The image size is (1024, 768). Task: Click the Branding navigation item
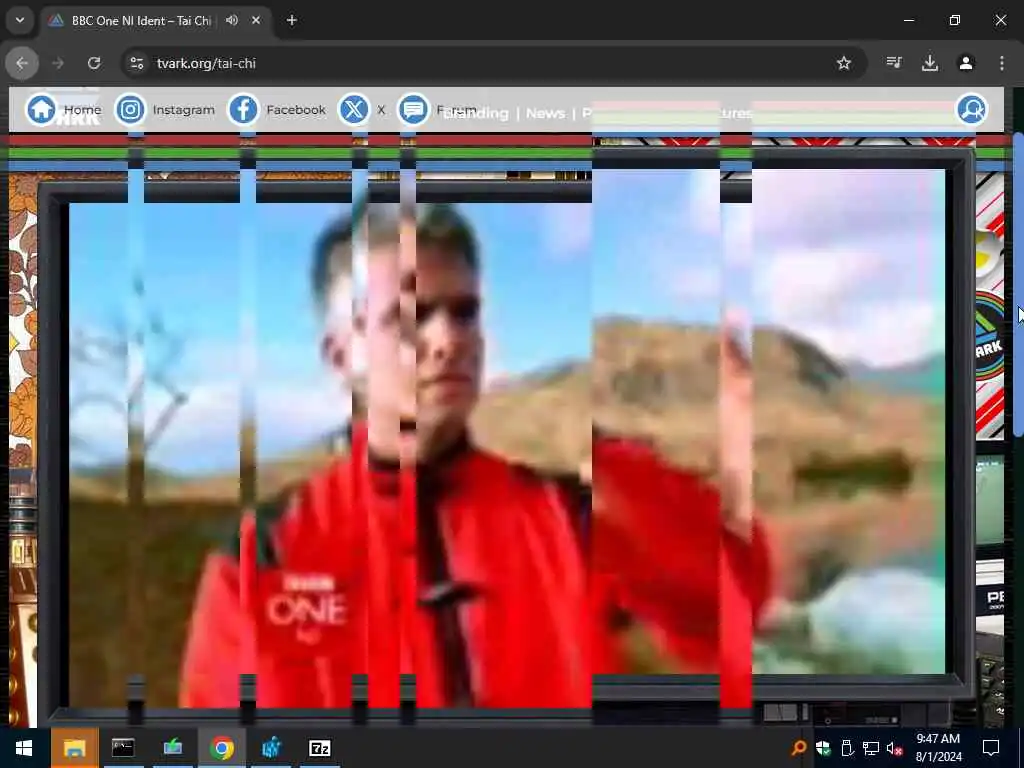click(476, 114)
